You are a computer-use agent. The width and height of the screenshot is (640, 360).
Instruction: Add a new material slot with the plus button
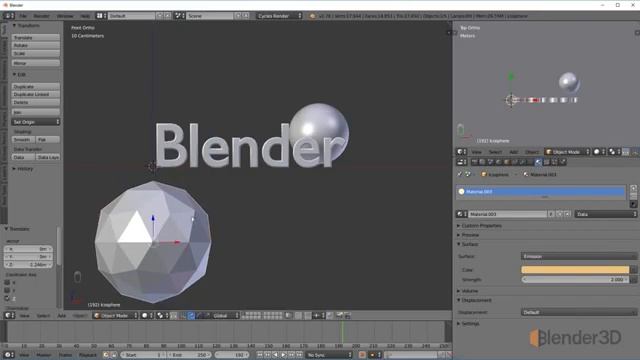[x=633, y=188]
